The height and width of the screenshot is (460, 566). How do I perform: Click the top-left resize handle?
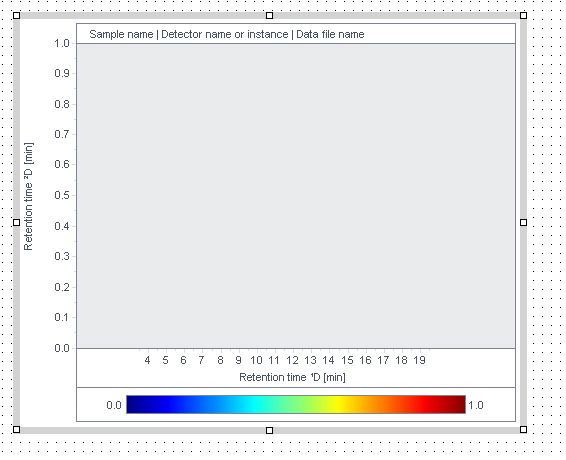click(17, 16)
